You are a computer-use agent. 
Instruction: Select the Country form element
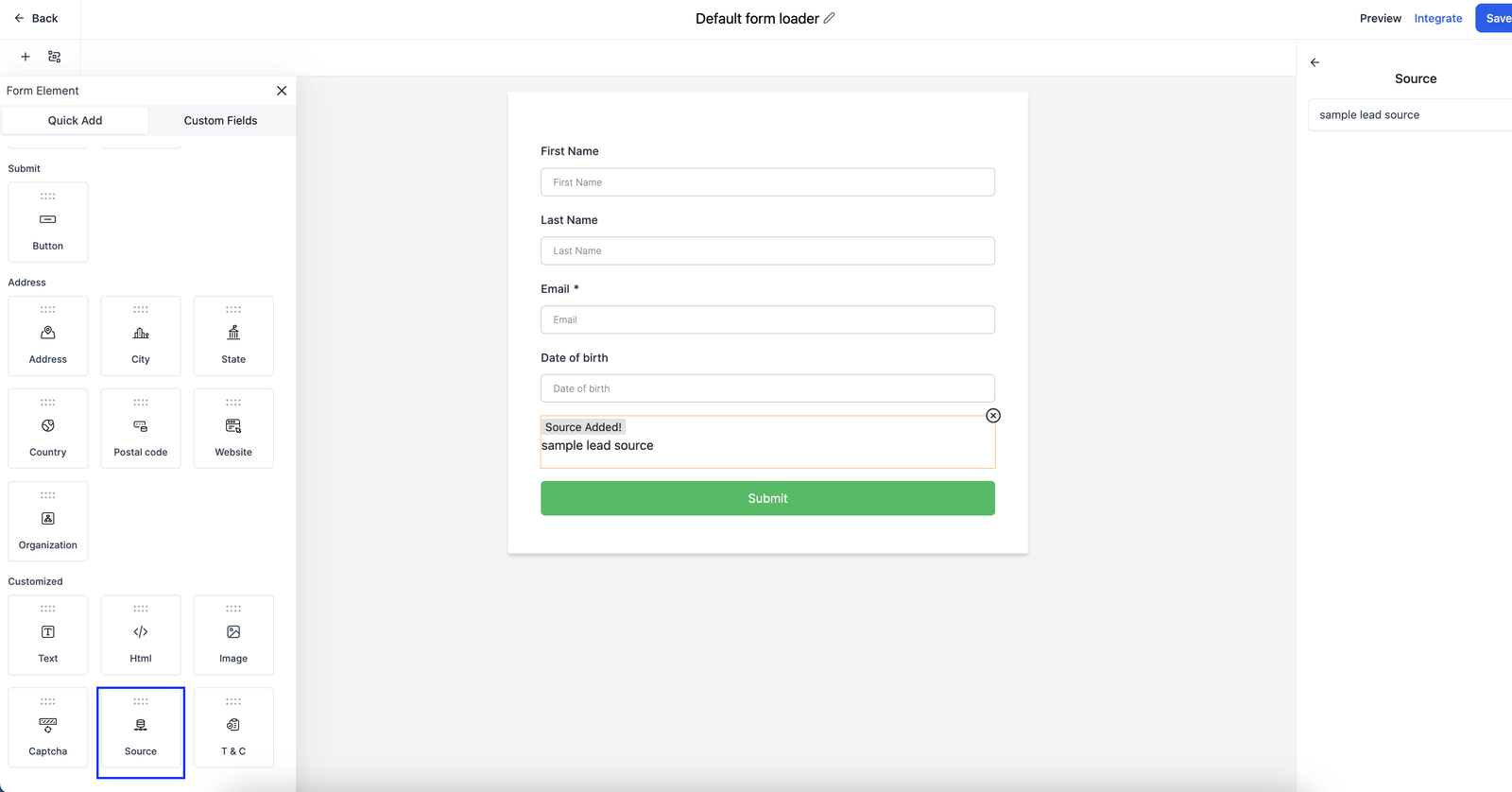pos(47,428)
